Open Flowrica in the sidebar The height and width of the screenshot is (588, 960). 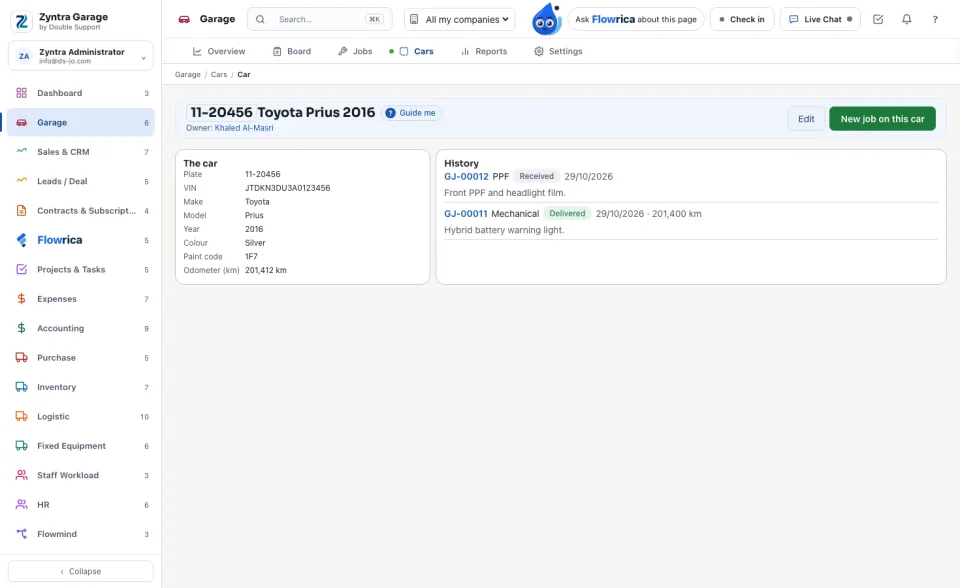click(81, 240)
